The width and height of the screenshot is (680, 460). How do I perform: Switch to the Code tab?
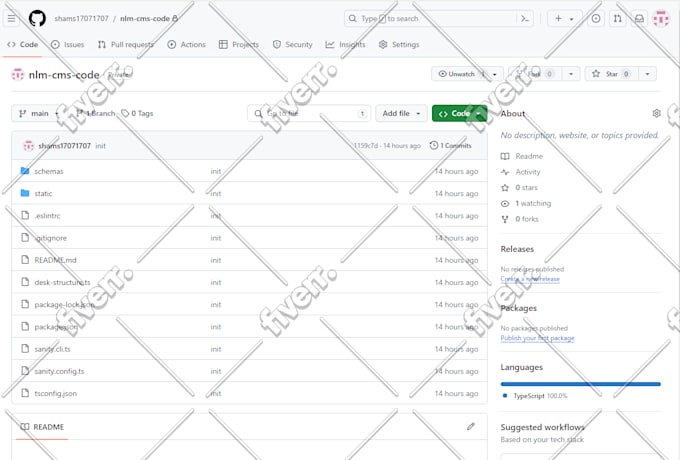(x=23, y=44)
